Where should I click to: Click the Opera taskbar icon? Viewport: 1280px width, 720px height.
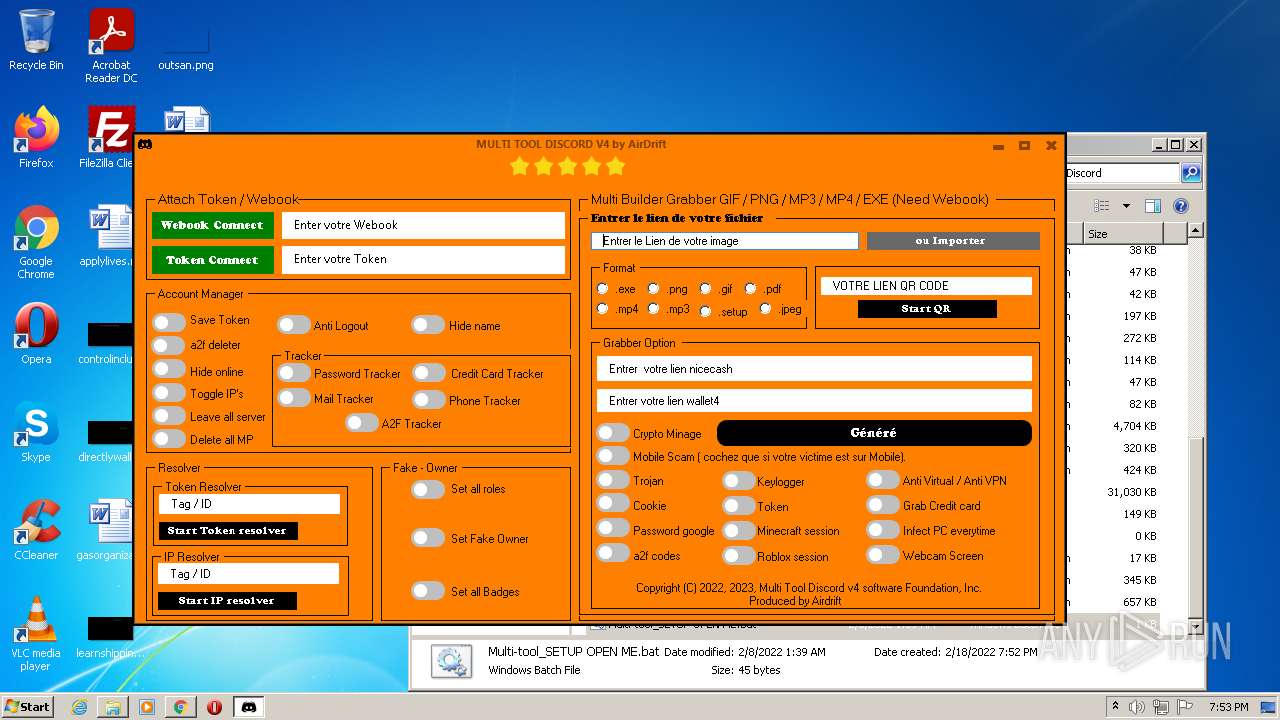(x=214, y=707)
